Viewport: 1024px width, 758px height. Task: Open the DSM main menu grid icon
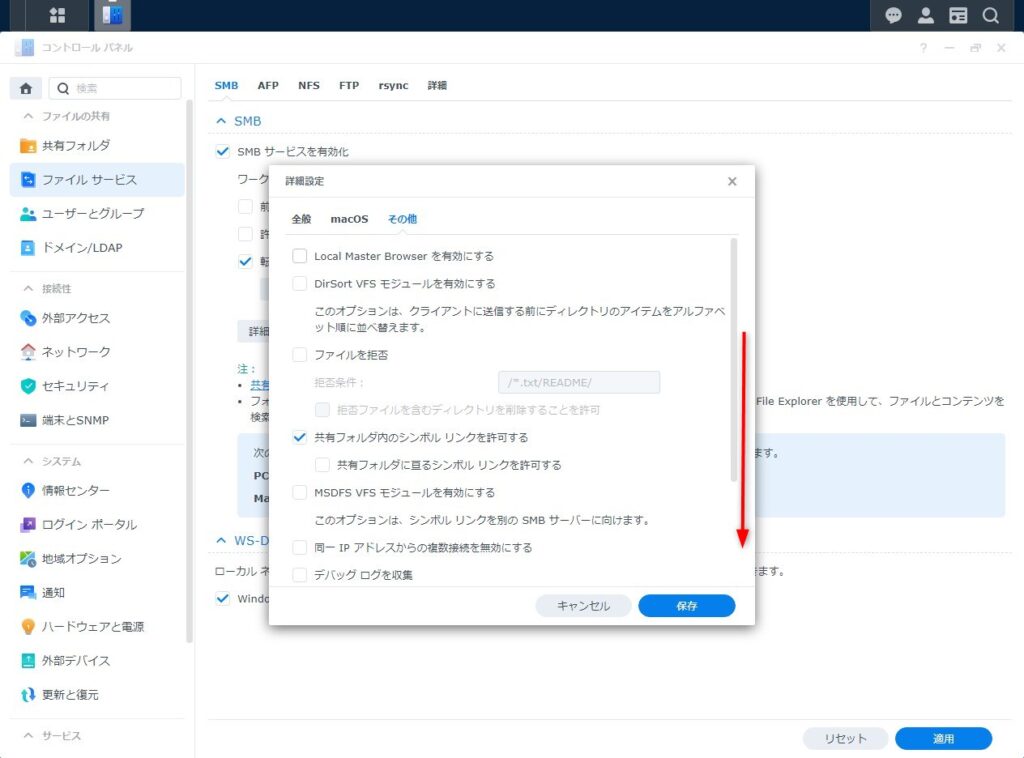(x=57, y=15)
